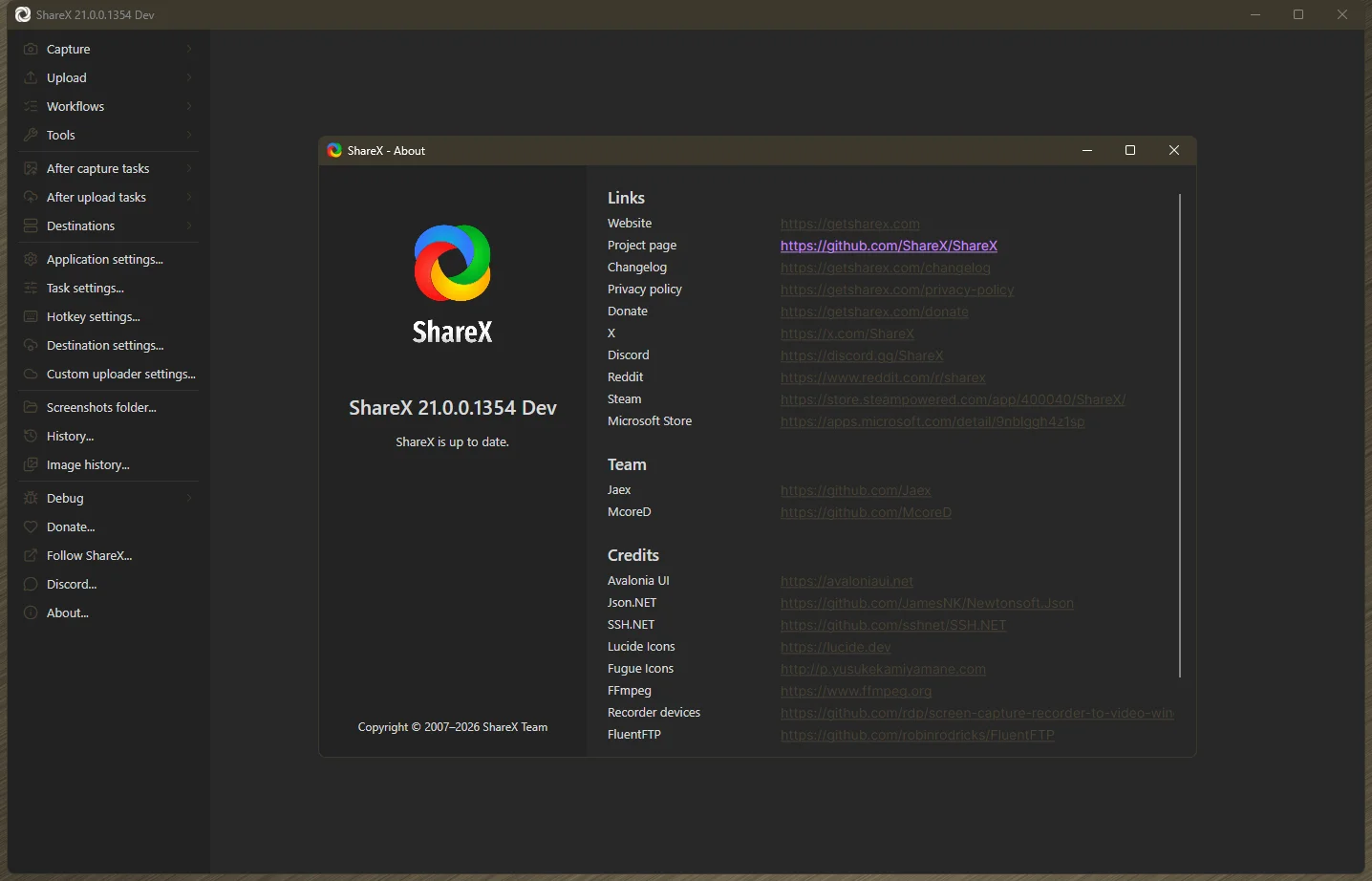Viewport: 1372px width, 881px height.
Task: Expand the After capture tasks arrow
Action: tap(189, 168)
